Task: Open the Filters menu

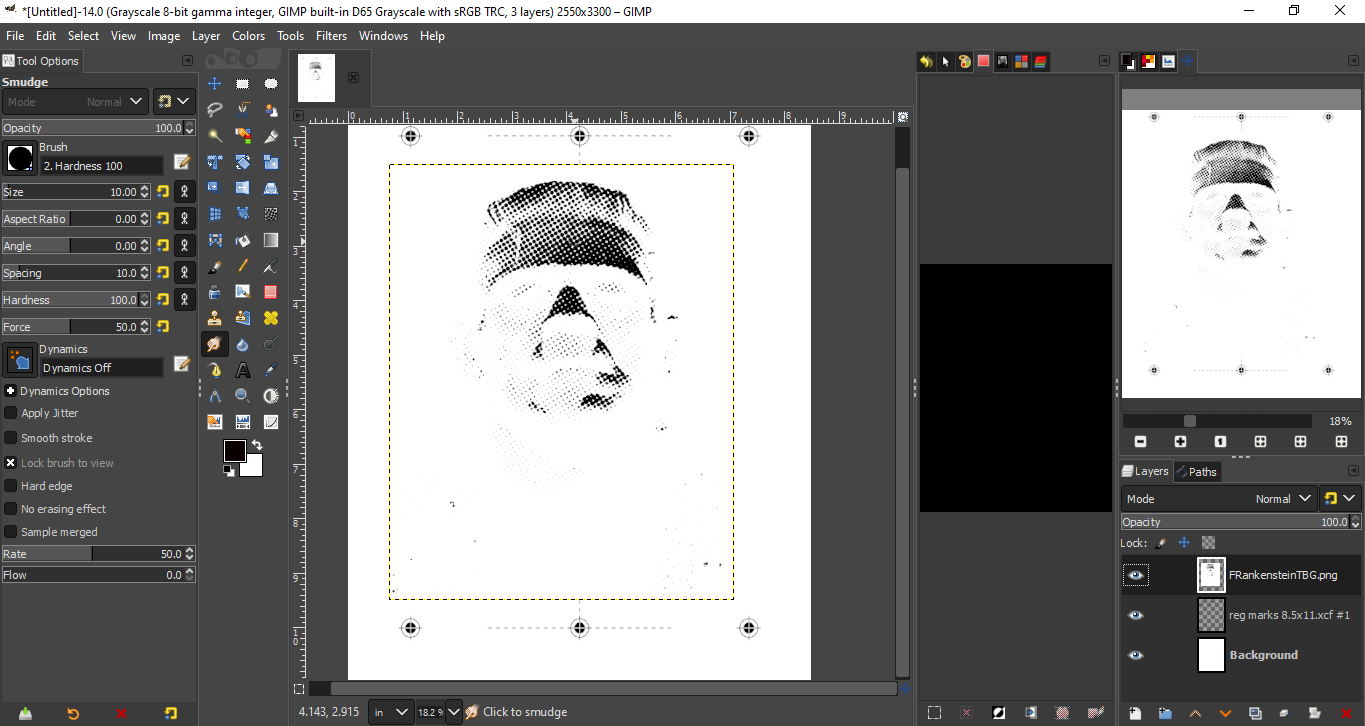Action: click(x=331, y=35)
